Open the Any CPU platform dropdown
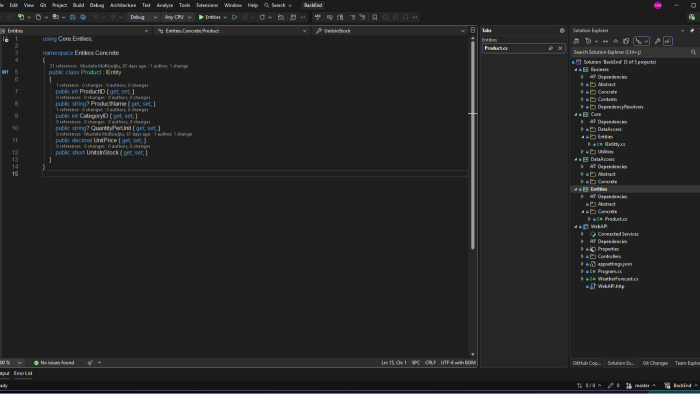Screen dimensions: 700x394 pos(177,17)
